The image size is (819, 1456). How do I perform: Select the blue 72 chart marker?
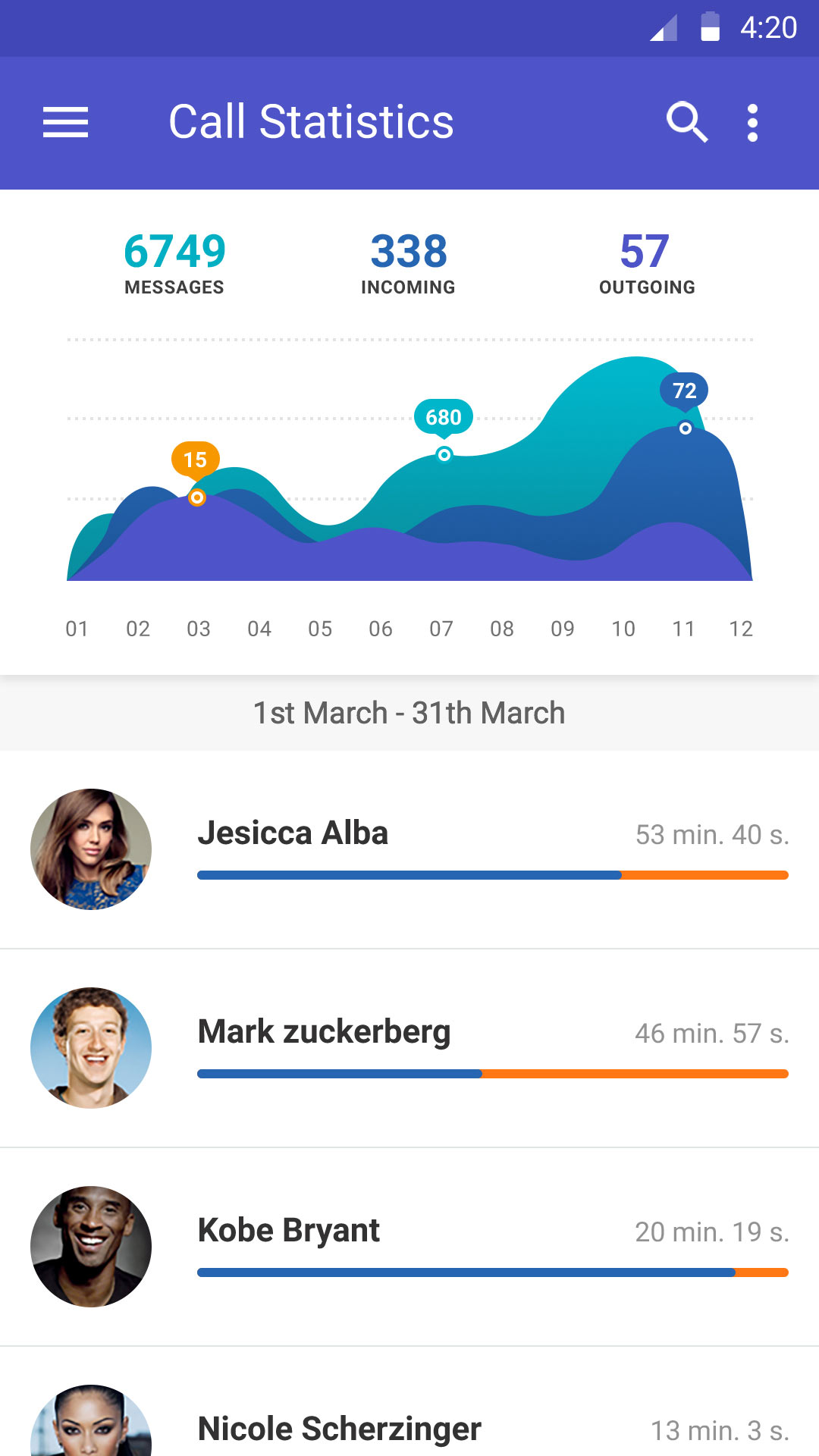pyautogui.click(x=684, y=391)
